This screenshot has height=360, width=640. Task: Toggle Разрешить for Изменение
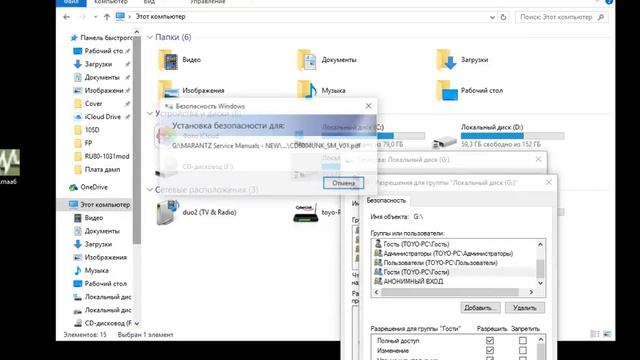coord(490,351)
